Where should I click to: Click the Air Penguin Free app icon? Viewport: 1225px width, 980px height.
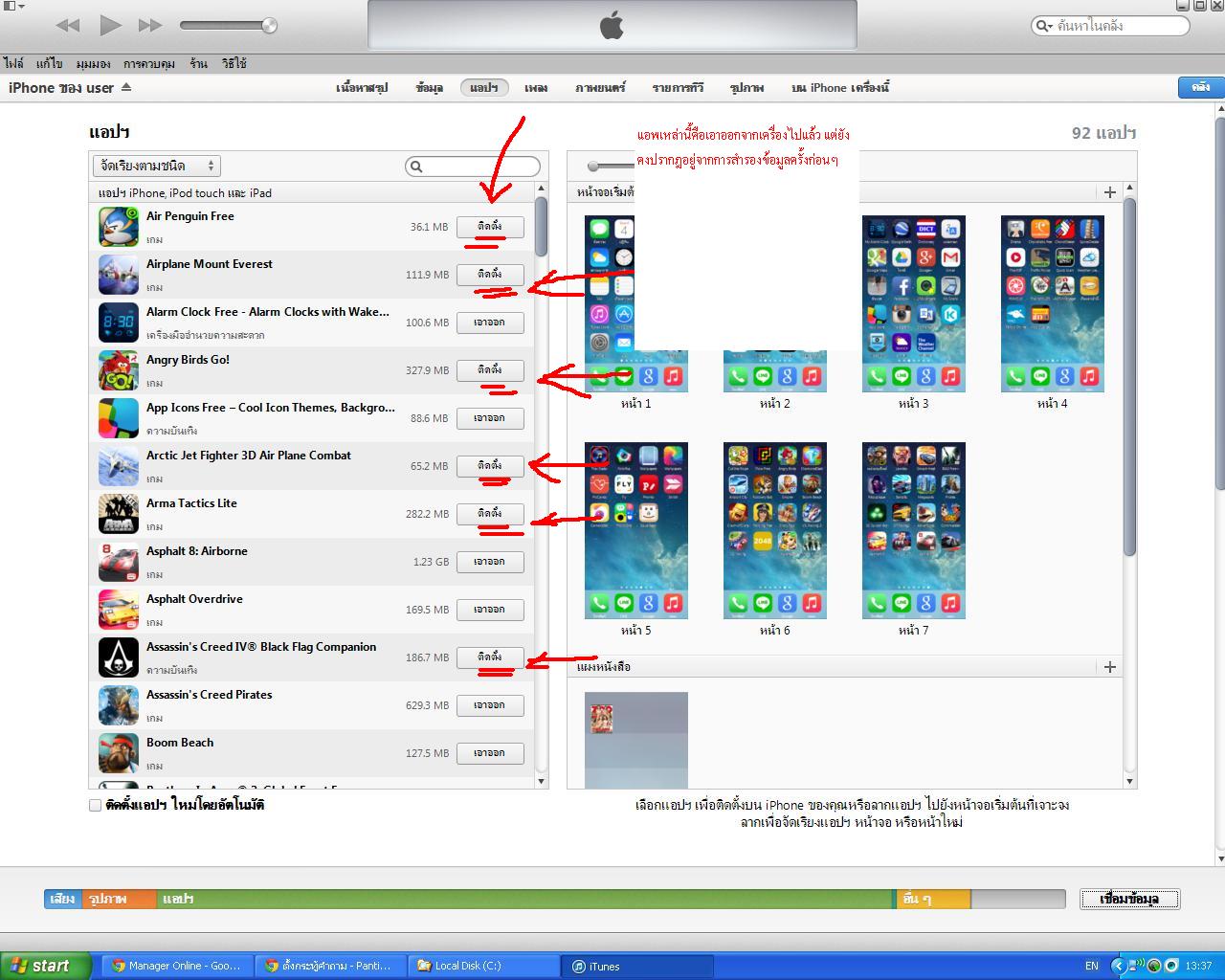pyautogui.click(x=119, y=227)
